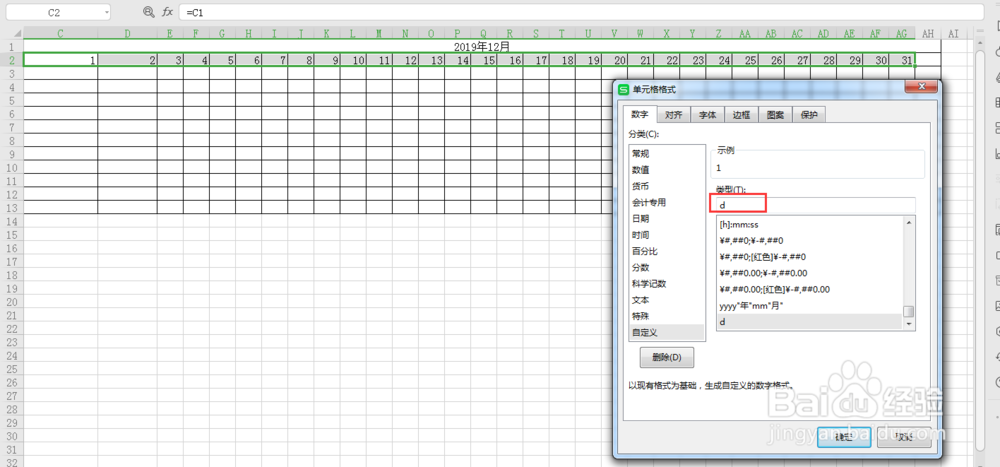Choose the ¥#,##0.00;¥-#,##0.00 format
The width and height of the screenshot is (1000, 467).
pyautogui.click(x=809, y=273)
